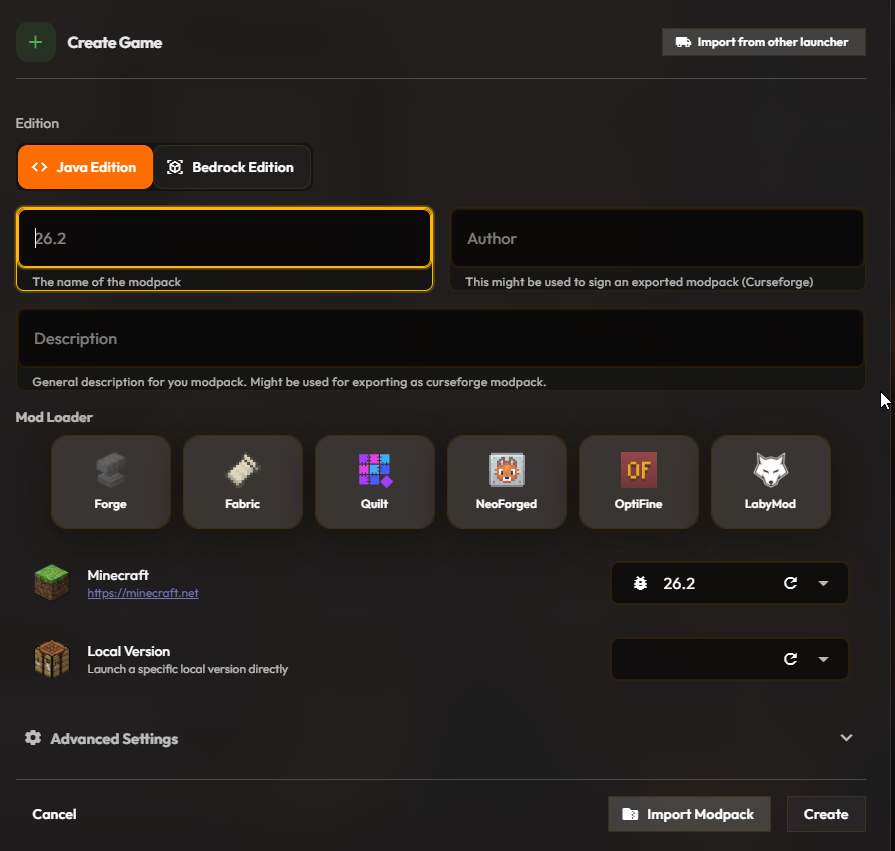Expand the Advanced Settings chevron
This screenshot has width=895, height=851.
(846, 737)
